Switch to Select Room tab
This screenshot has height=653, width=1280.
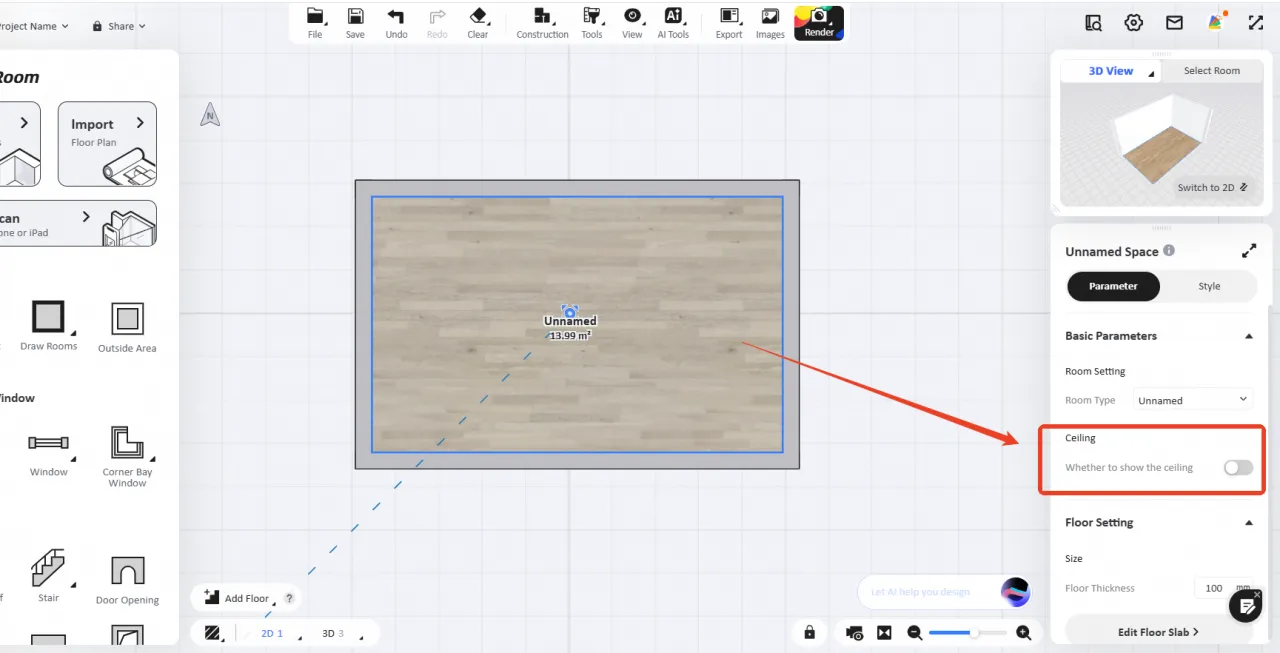pos(1211,71)
